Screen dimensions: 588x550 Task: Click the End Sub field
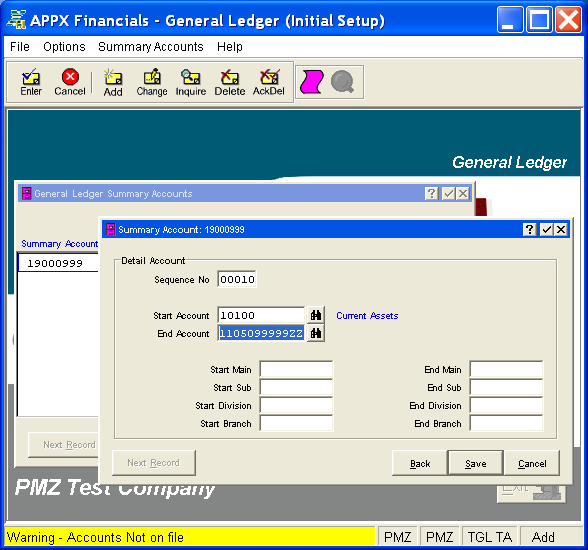click(506, 387)
